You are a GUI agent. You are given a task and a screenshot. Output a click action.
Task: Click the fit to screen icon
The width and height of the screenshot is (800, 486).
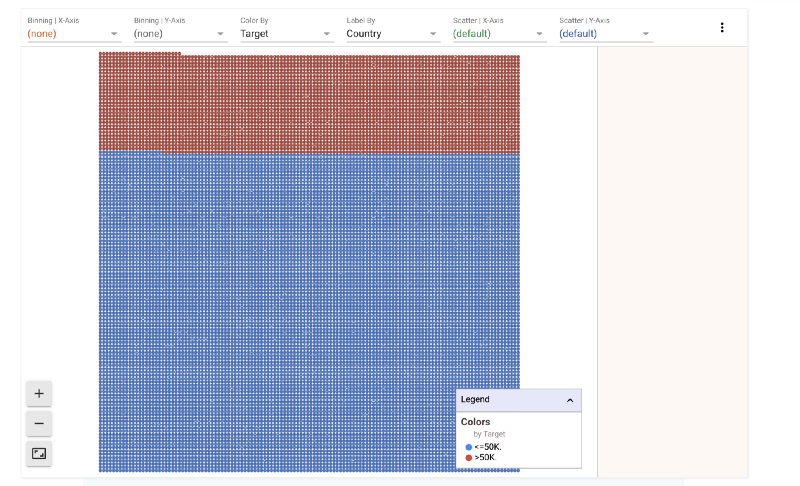[39, 453]
